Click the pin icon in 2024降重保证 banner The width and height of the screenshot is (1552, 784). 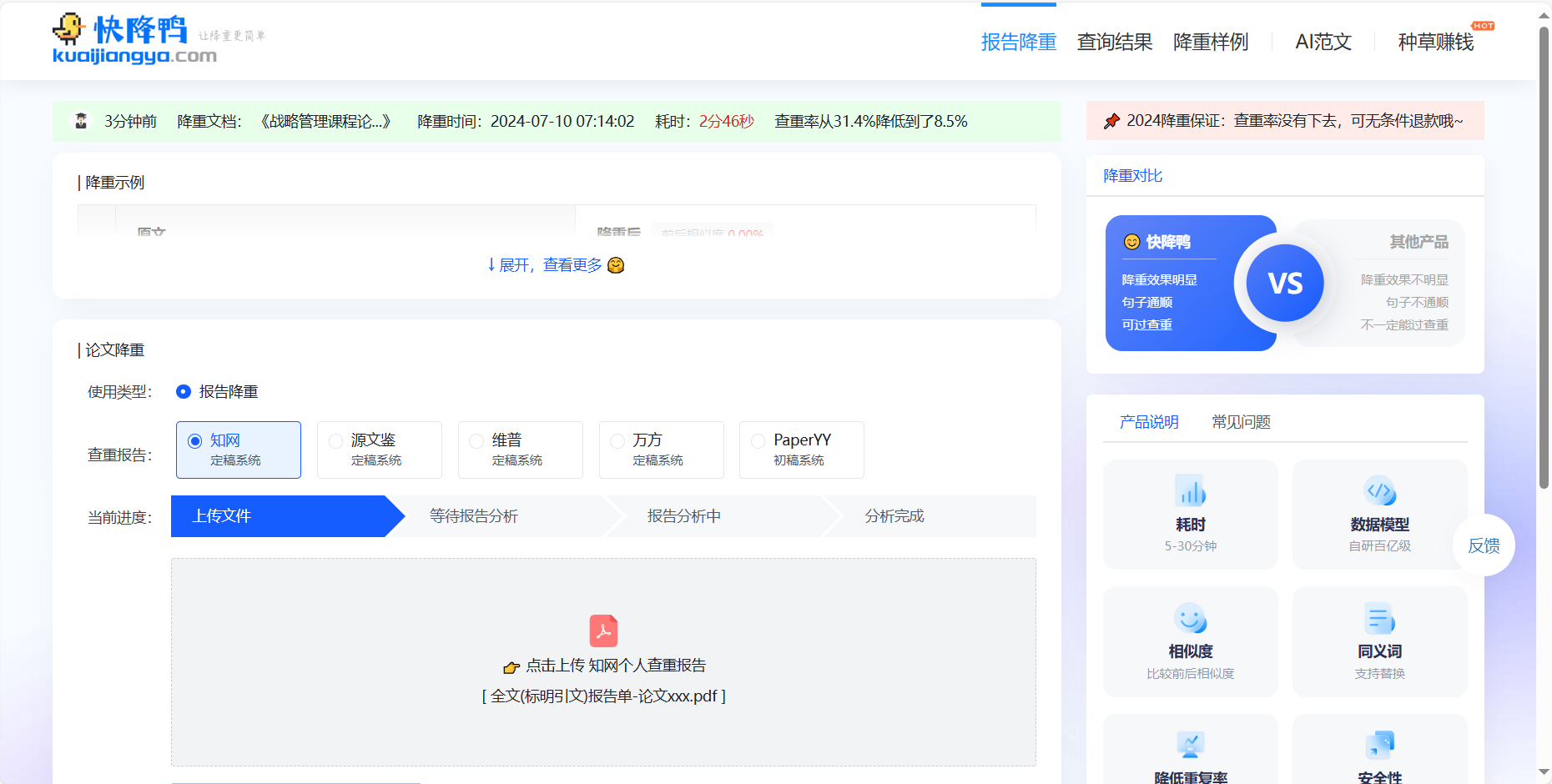point(1111,120)
